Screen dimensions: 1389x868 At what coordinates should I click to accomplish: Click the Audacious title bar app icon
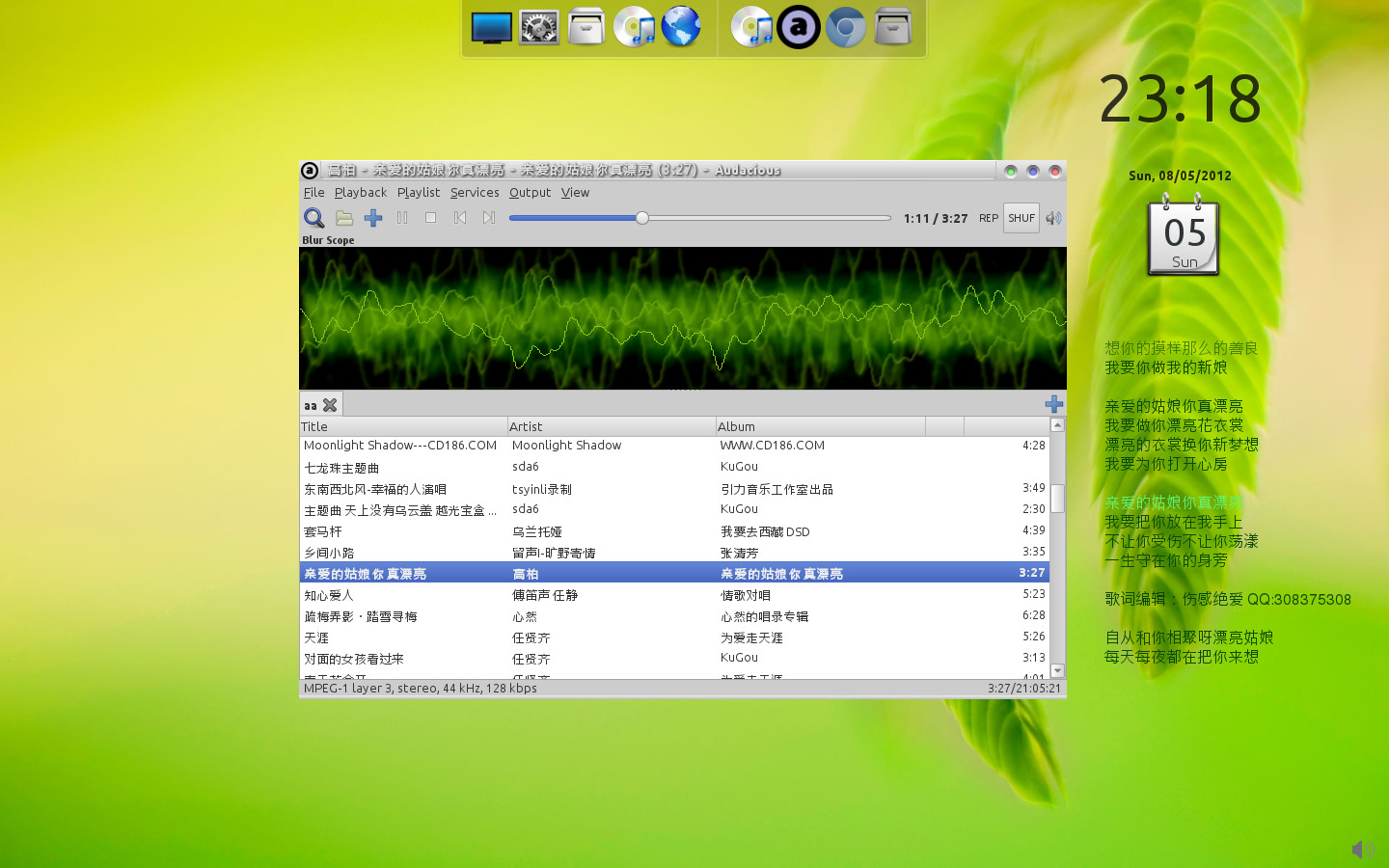point(310,171)
